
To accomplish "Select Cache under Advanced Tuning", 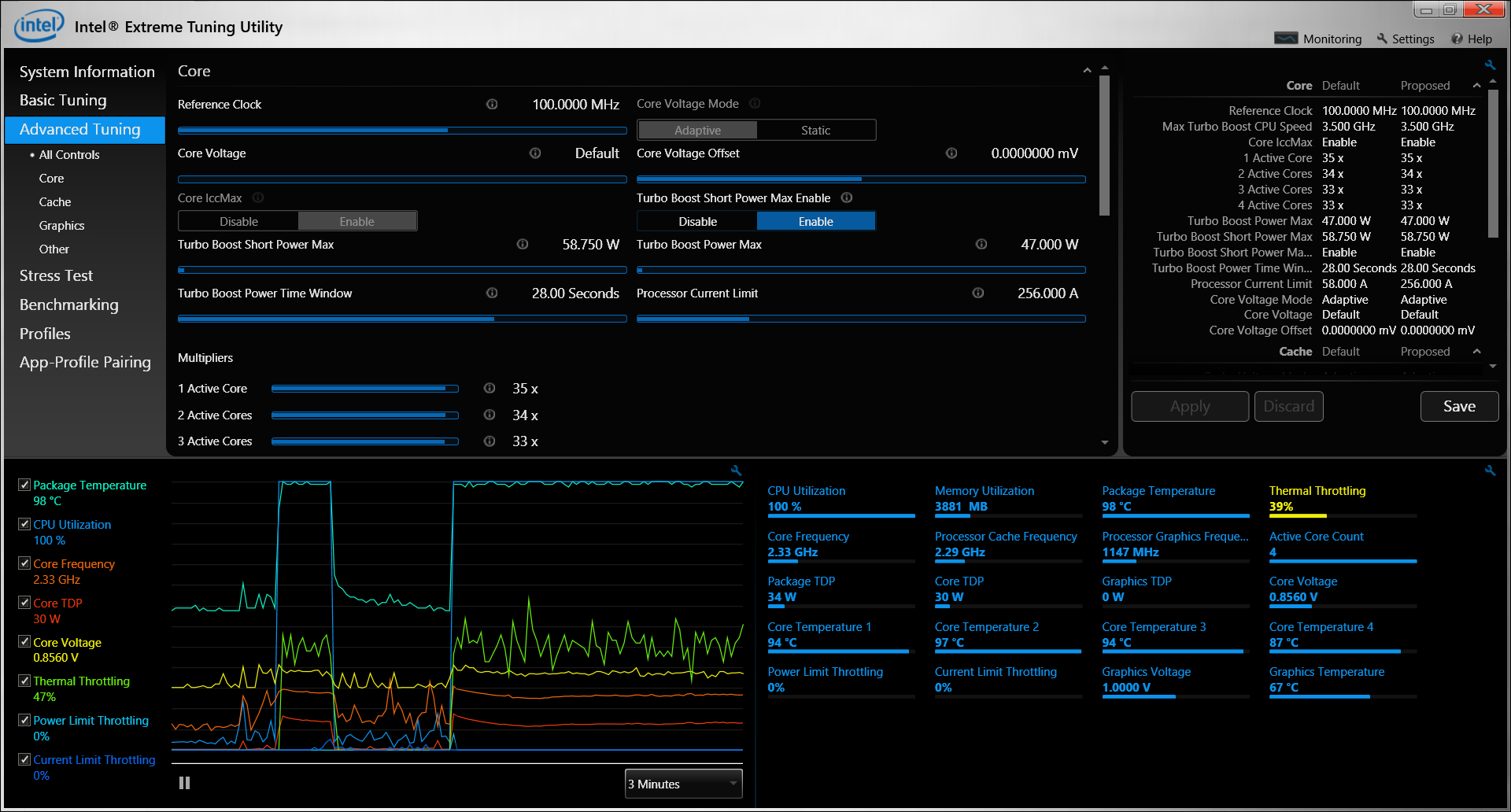I will (55, 202).
